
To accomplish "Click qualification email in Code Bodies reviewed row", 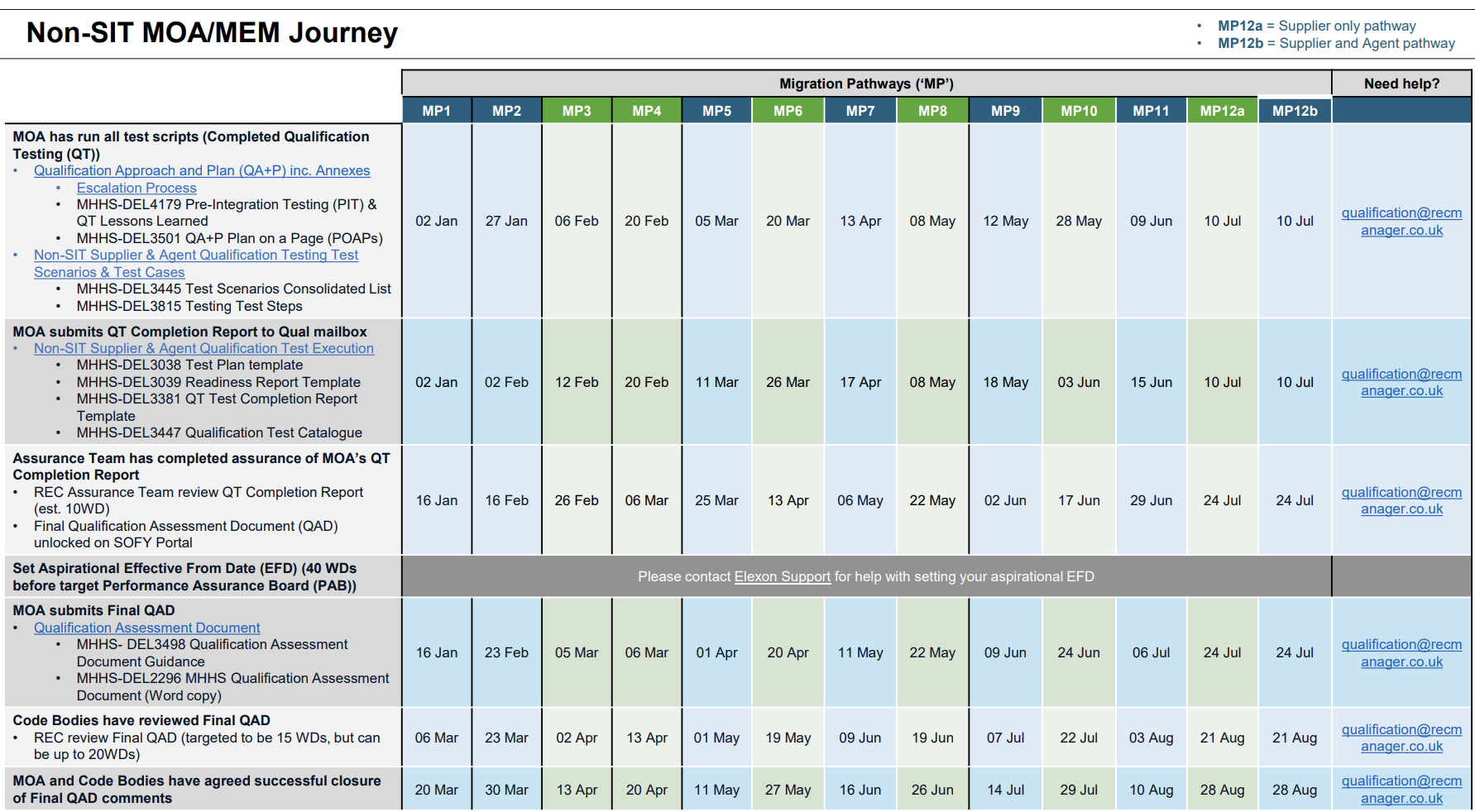I will coord(1401,738).
